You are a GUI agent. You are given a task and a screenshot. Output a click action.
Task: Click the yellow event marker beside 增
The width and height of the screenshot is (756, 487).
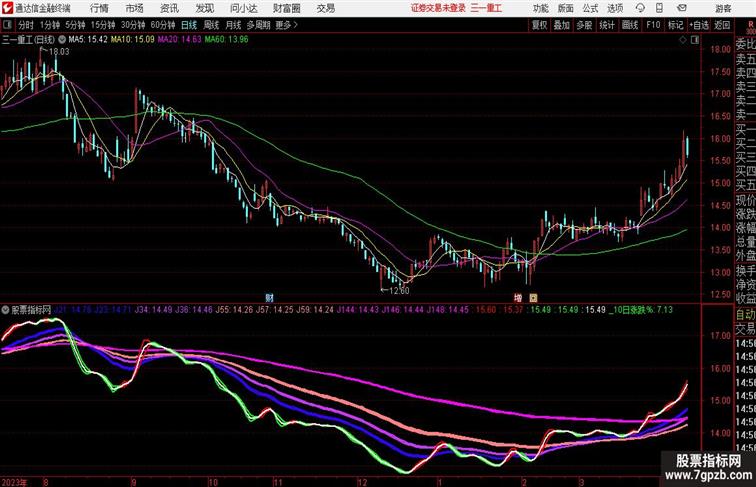coord(533,298)
